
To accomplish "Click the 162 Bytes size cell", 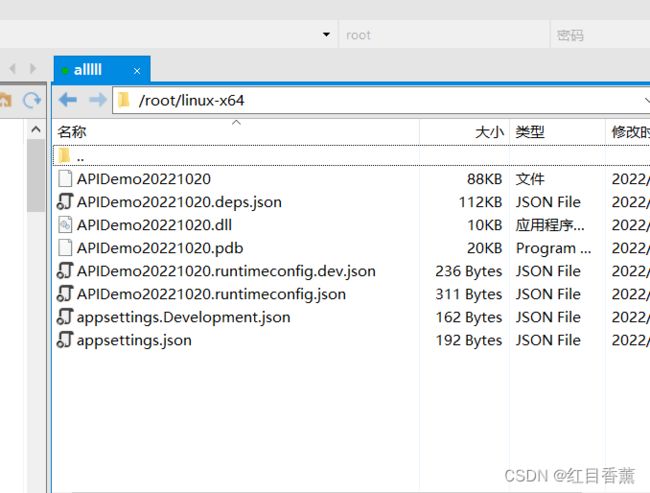I will [469, 317].
